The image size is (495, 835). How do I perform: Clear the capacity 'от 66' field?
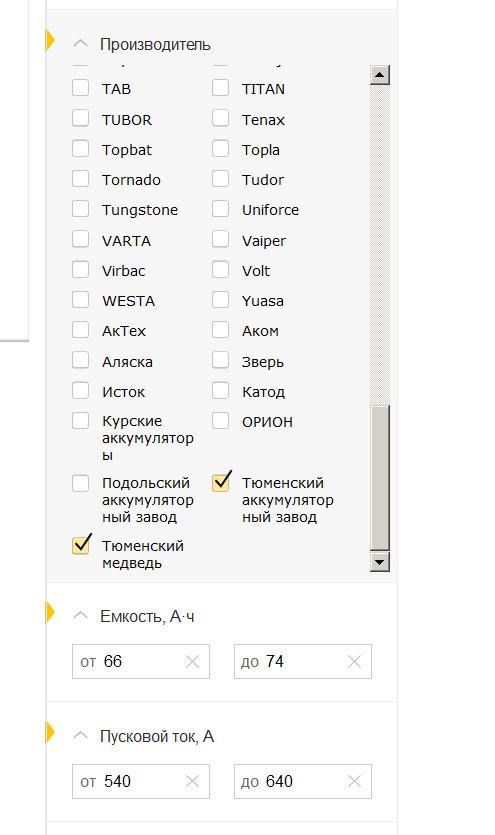(x=192, y=662)
